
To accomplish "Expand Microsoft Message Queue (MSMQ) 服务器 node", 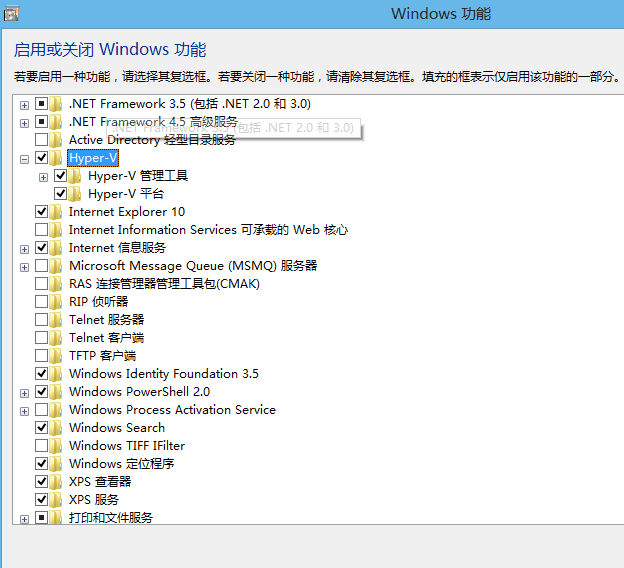I will tap(24, 267).
